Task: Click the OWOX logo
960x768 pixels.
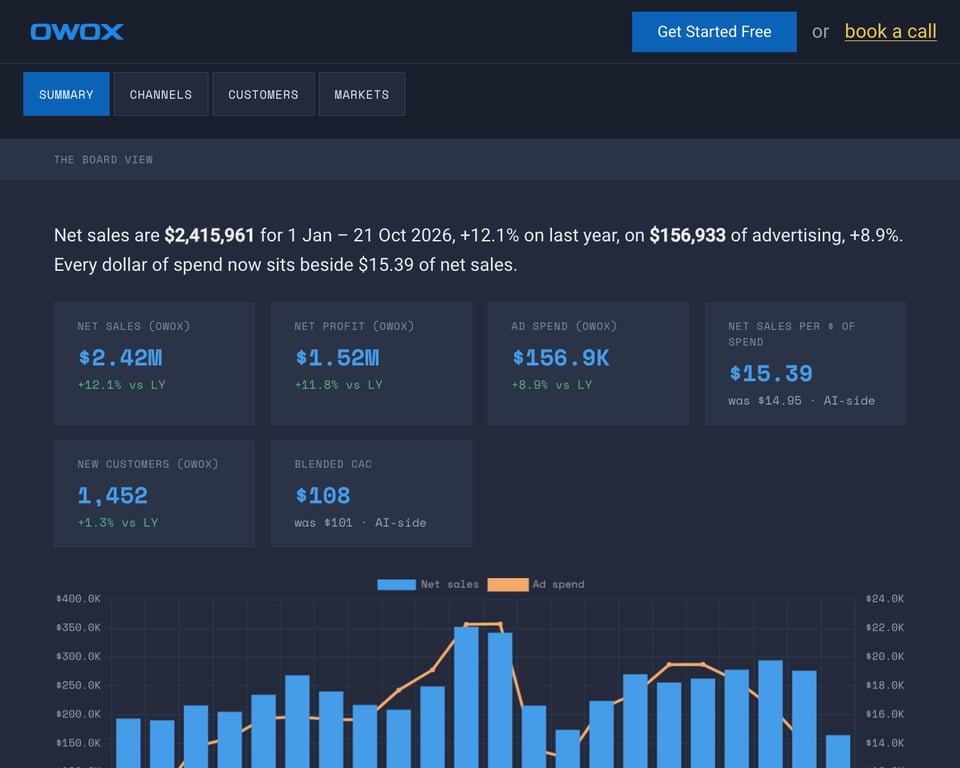Action: click(x=77, y=32)
